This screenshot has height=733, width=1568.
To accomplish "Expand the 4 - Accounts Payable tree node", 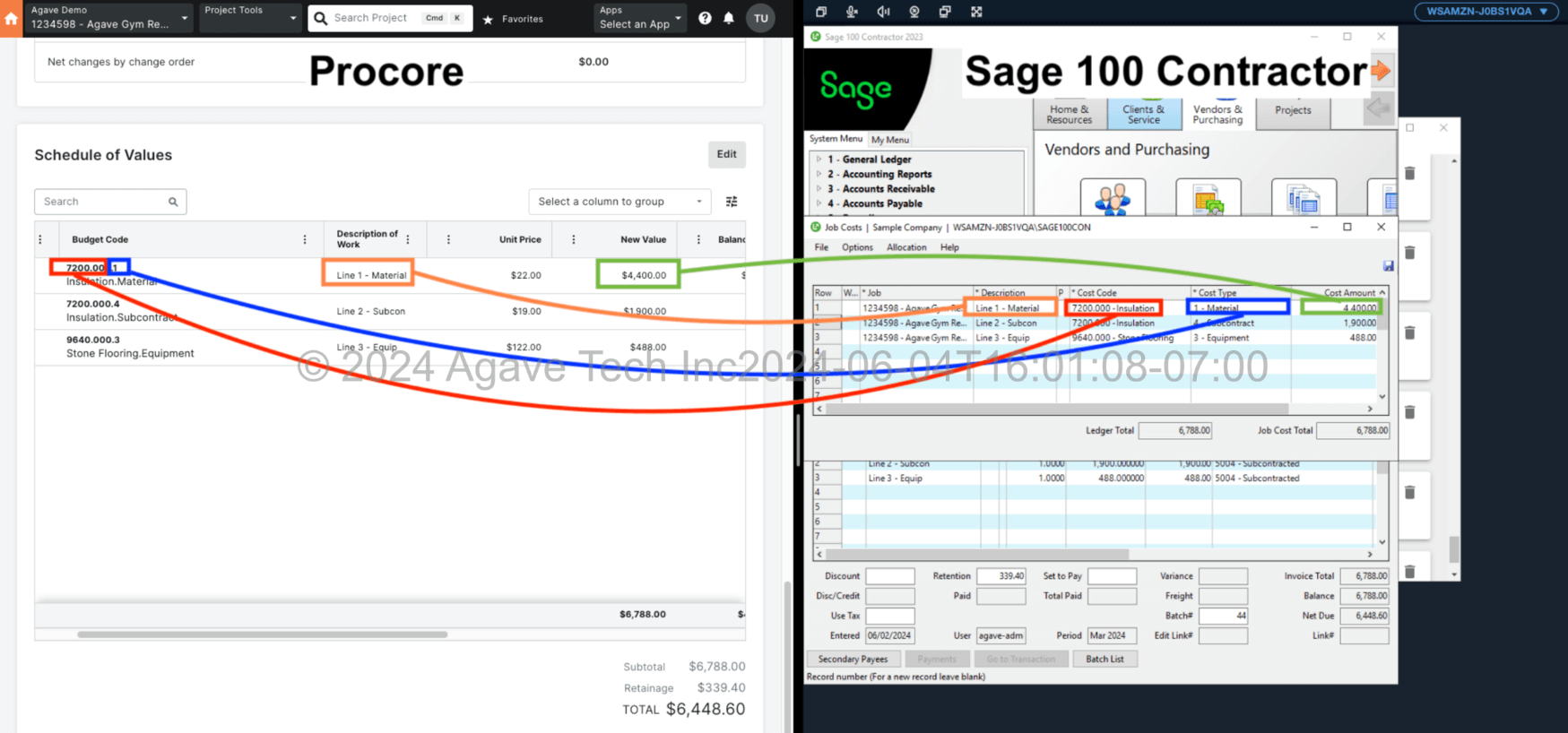I will tap(819, 203).
